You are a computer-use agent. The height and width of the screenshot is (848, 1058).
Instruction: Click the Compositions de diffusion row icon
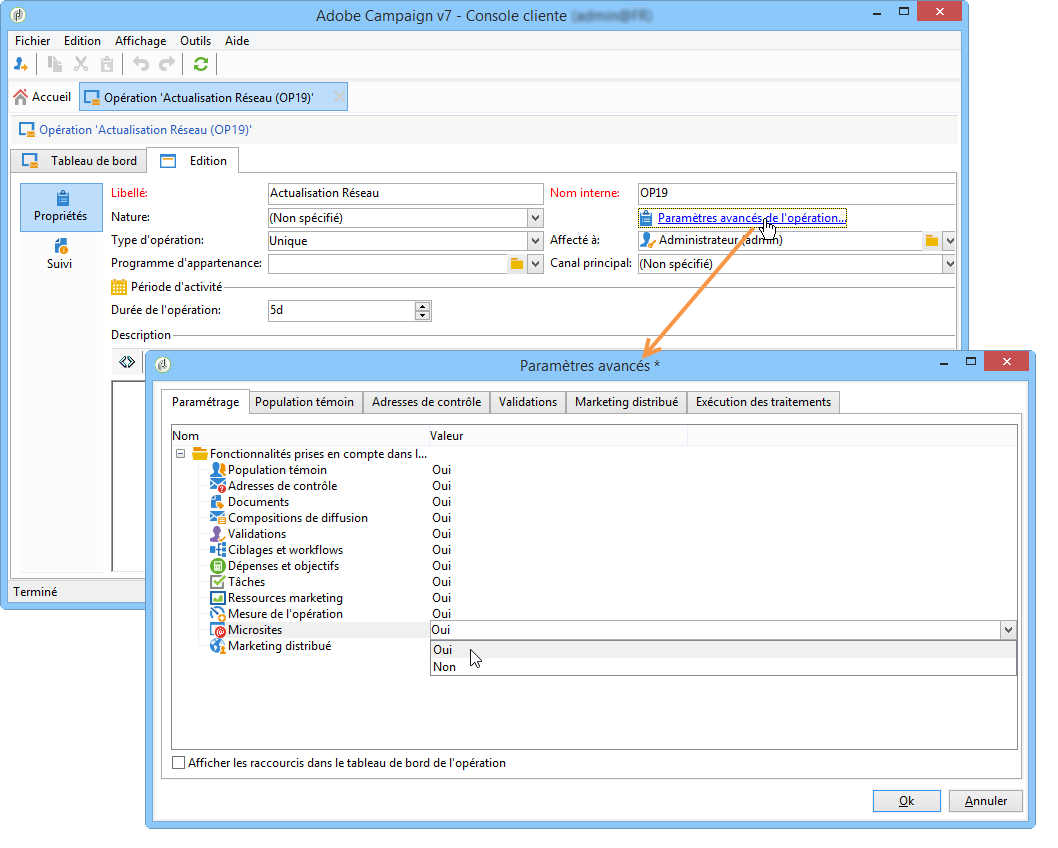coord(217,518)
